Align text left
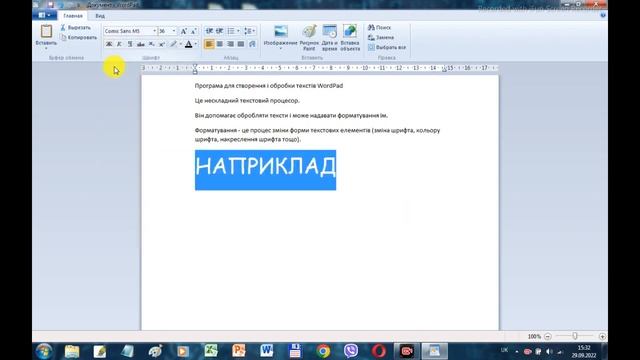Screen dimensions: 640x360 [x=209, y=44]
